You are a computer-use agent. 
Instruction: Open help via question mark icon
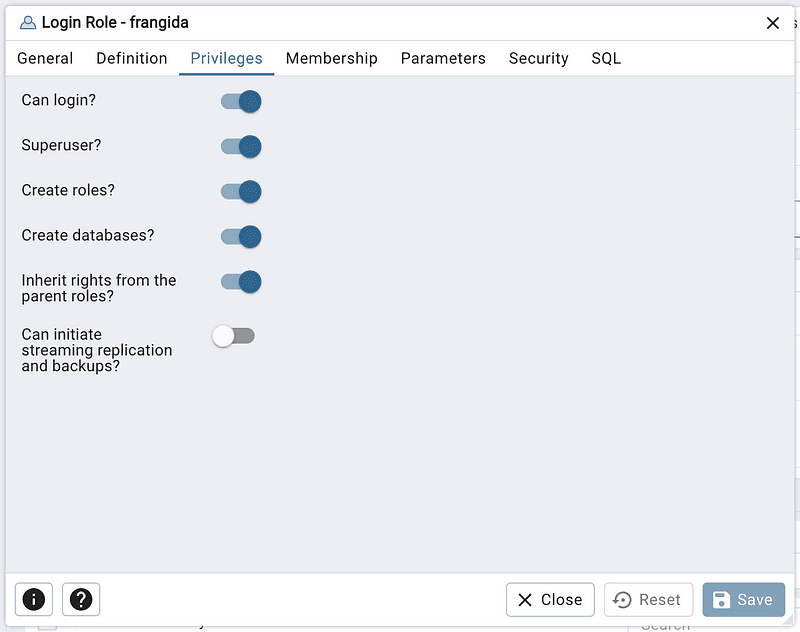[81, 599]
